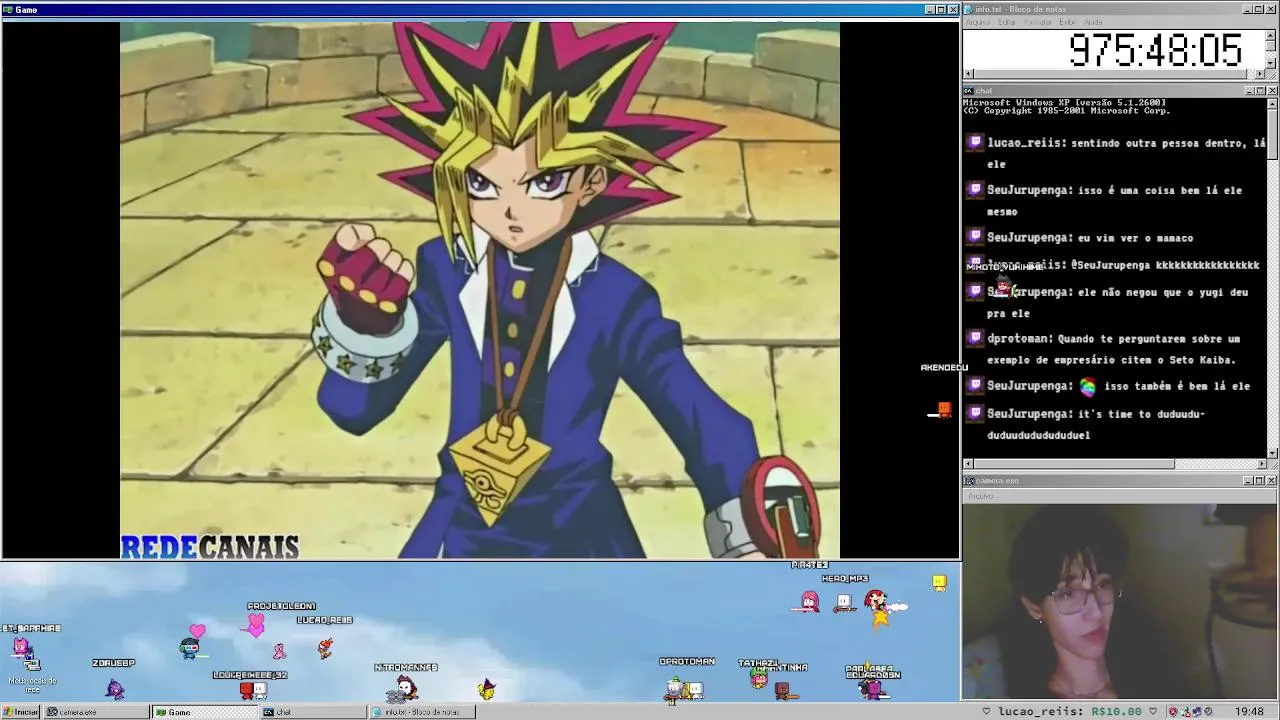Click the chat window command prompt icon

(969, 91)
